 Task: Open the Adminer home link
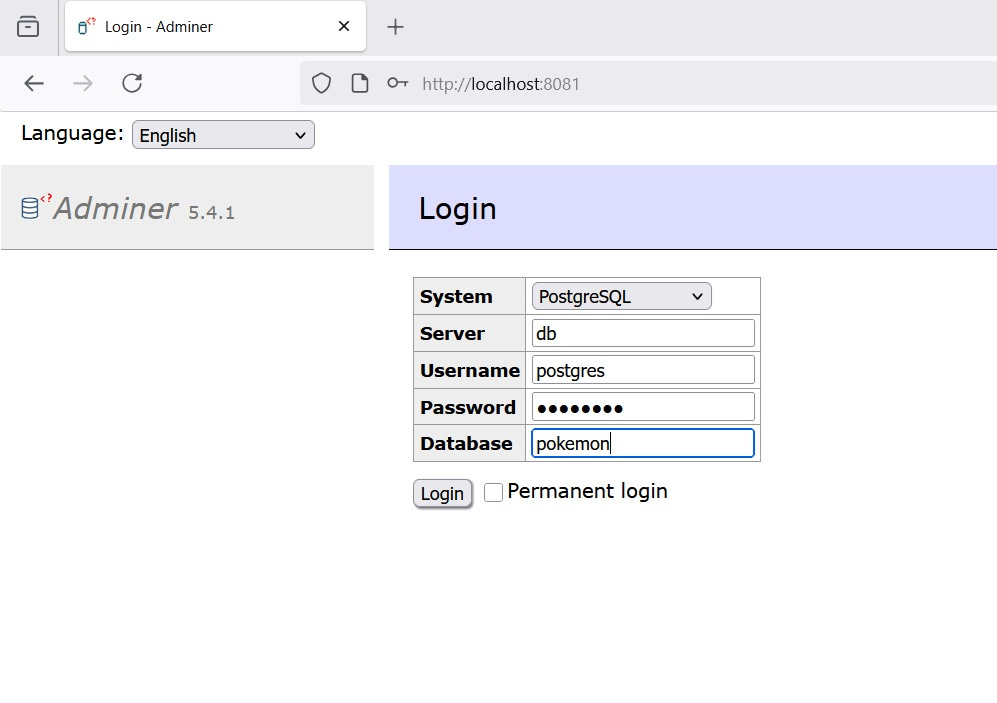pos(116,208)
